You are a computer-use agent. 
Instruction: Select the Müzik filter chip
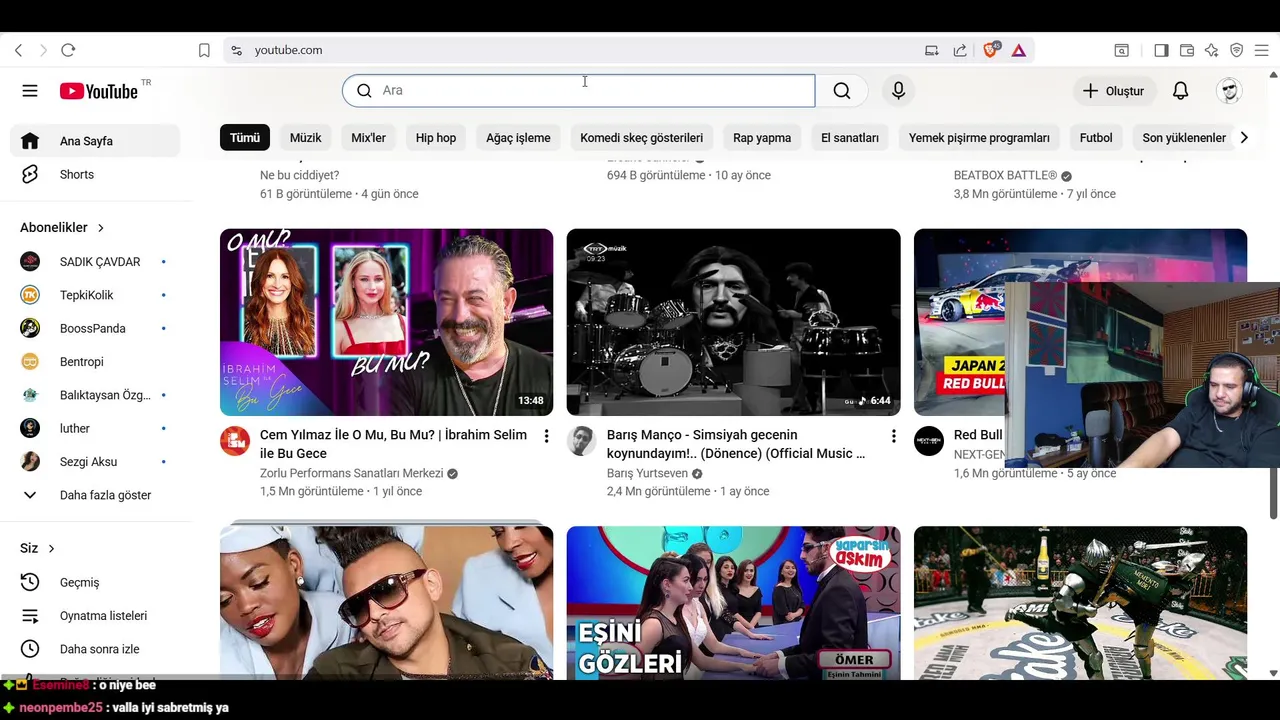(x=306, y=138)
